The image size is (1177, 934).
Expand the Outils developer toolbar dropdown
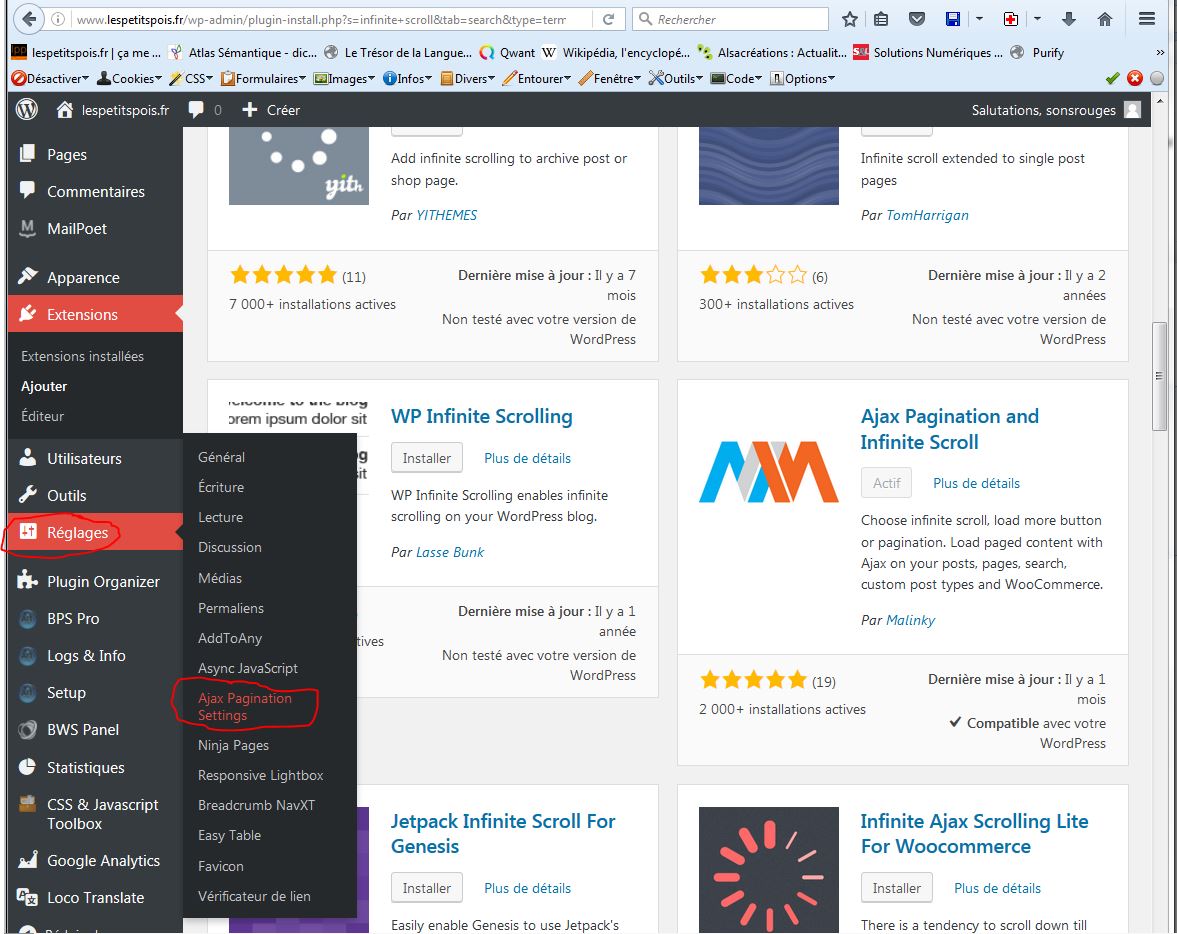coord(676,78)
